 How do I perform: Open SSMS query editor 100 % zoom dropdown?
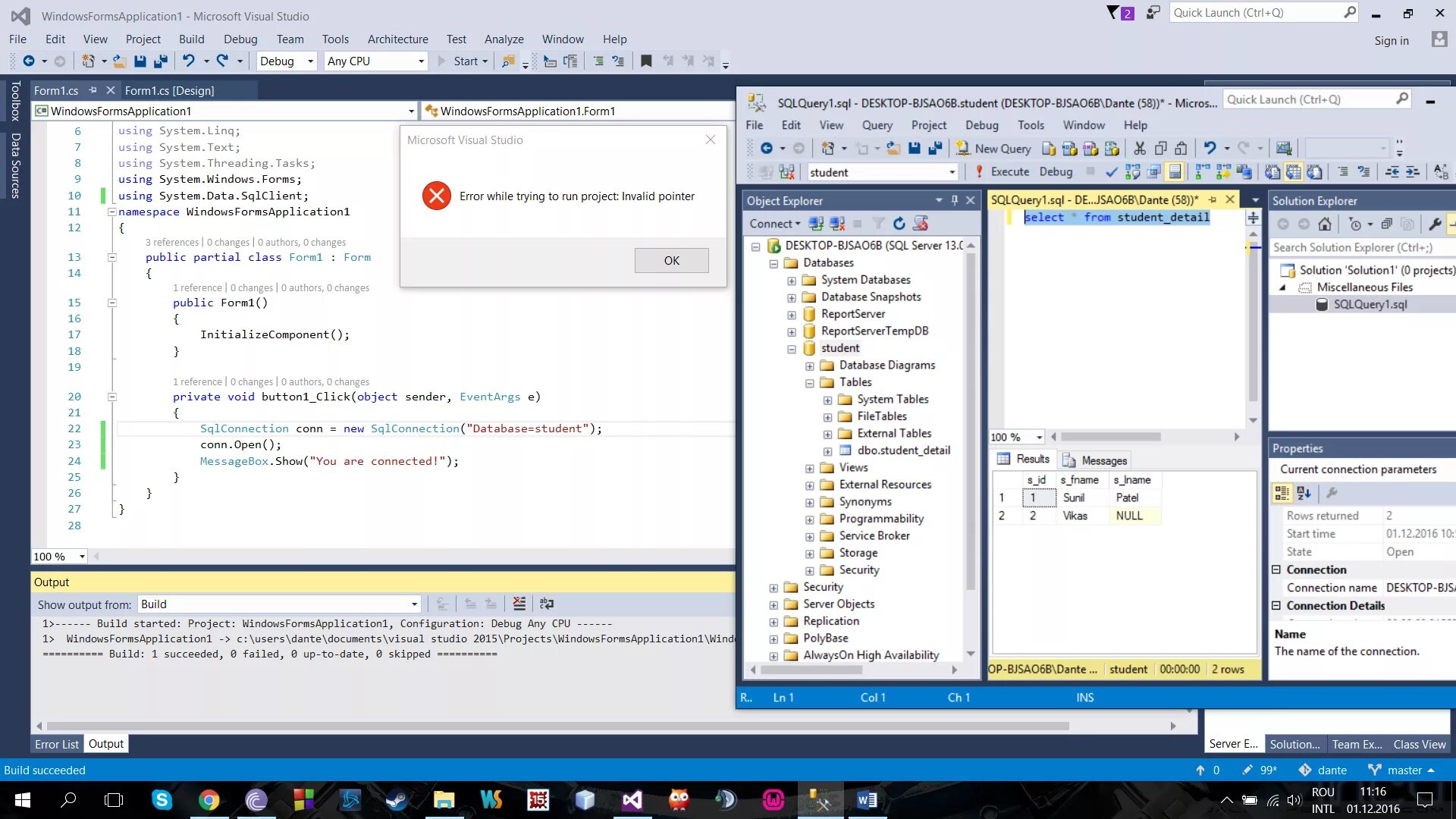tap(1017, 437)
